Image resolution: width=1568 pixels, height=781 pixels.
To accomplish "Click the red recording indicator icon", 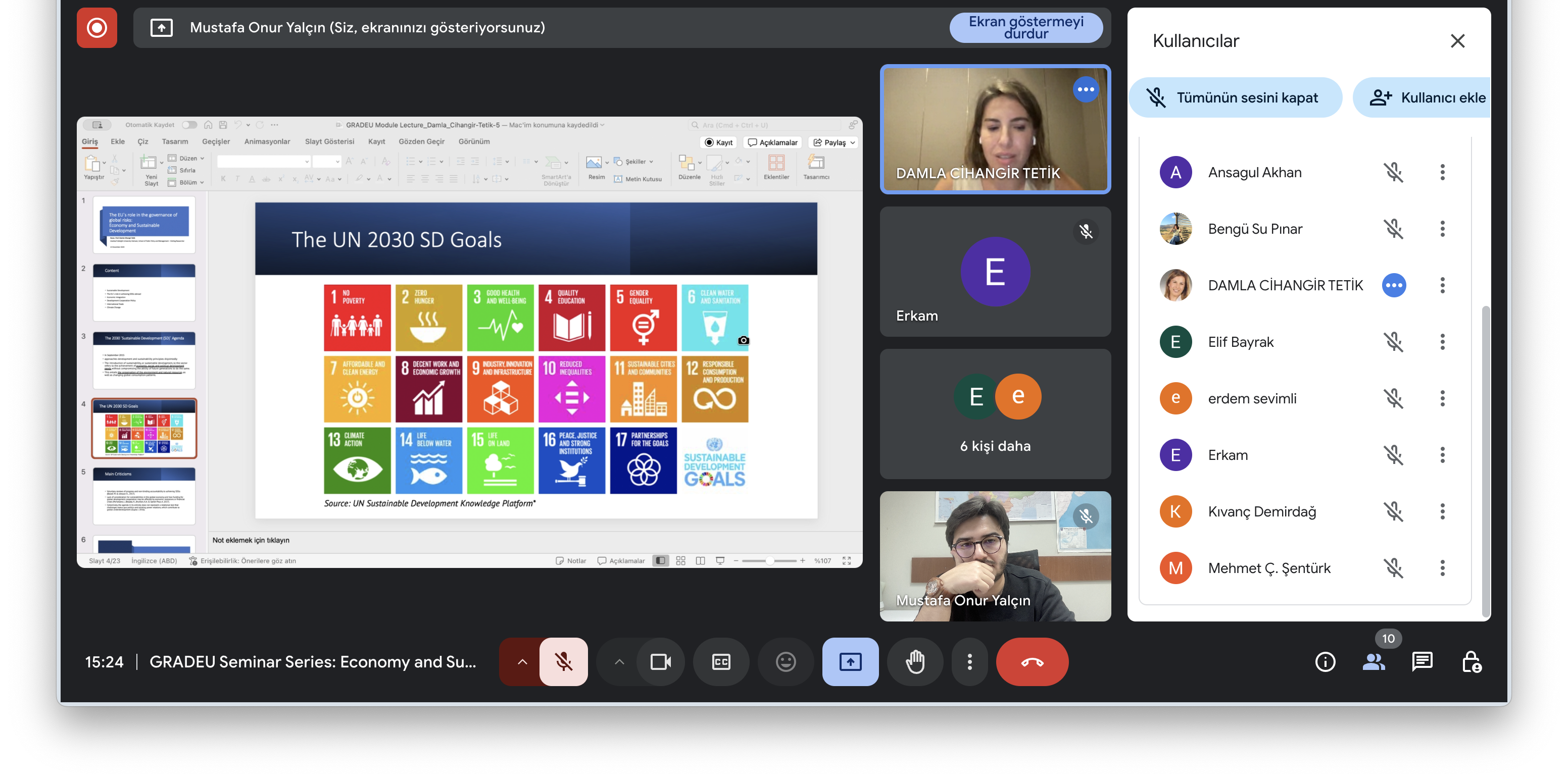I will click(x=97, y=27).
